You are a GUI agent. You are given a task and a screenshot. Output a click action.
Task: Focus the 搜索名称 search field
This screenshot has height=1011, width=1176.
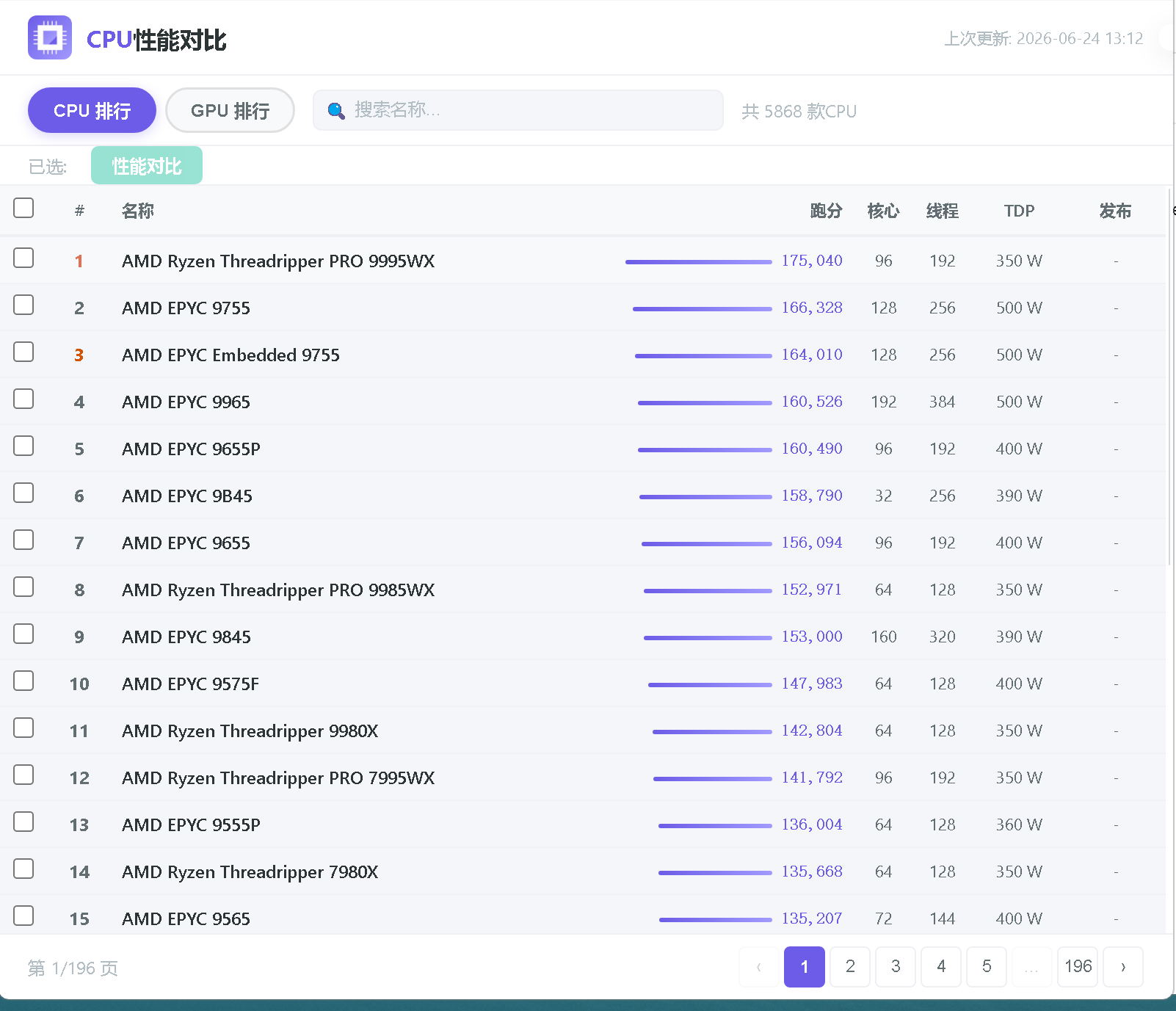(x=518, y=110)
